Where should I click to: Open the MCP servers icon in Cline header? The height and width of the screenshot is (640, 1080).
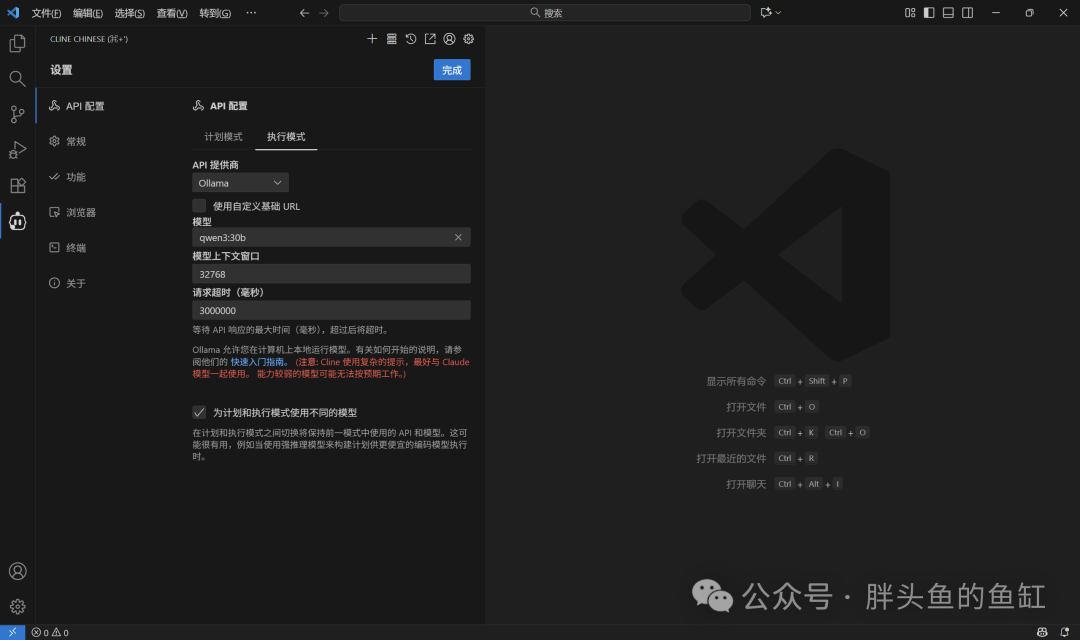point(391,39)
